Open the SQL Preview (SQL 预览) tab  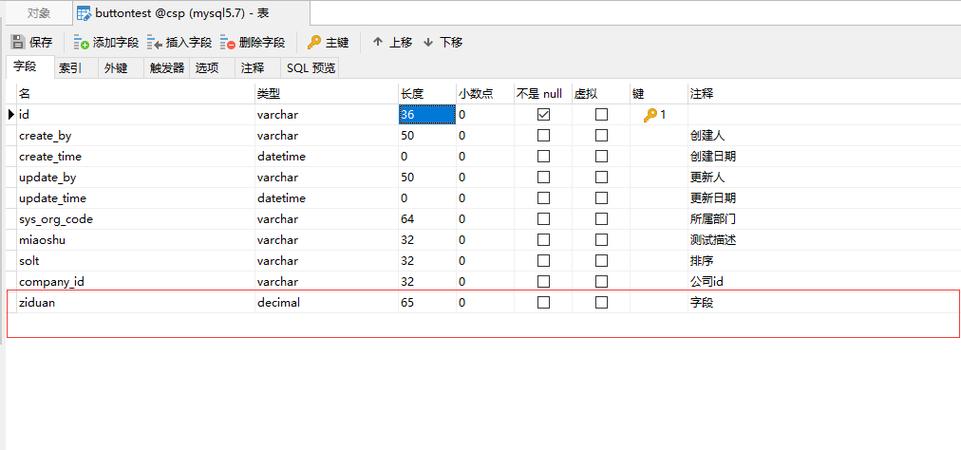311,68
